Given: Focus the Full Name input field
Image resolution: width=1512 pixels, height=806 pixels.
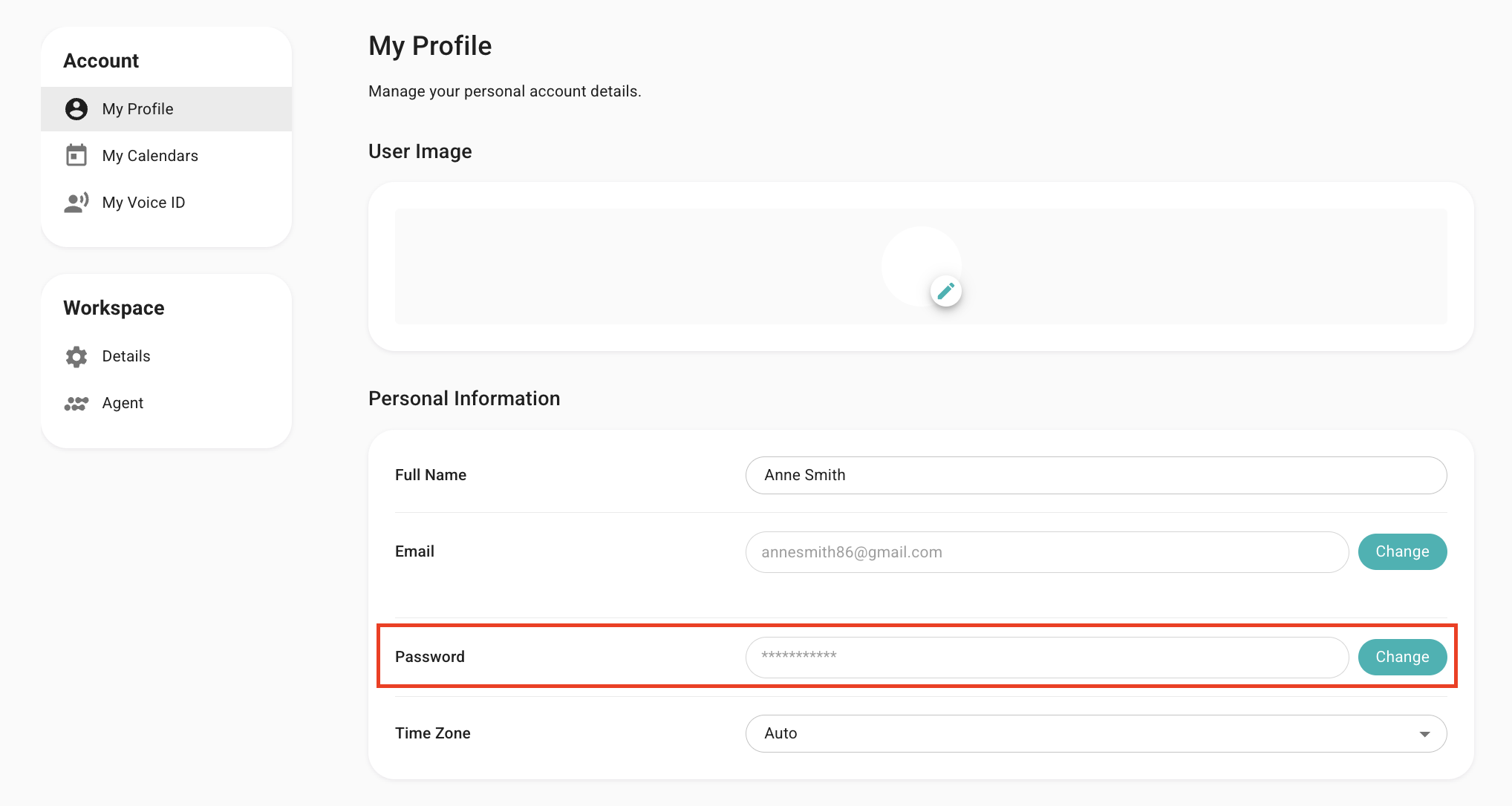Looking at the screenshot, I should (1096, 475).
